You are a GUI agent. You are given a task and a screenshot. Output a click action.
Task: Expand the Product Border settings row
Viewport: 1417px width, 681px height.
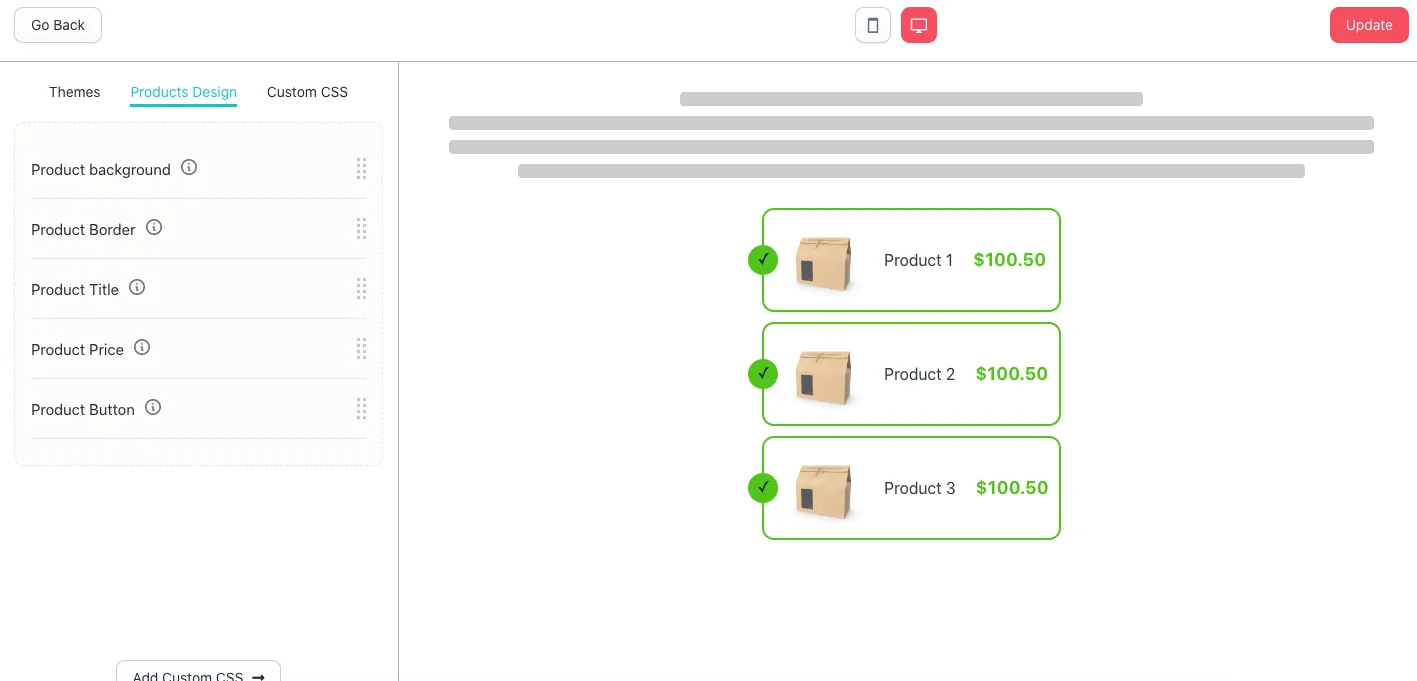(x=83, y=230)
